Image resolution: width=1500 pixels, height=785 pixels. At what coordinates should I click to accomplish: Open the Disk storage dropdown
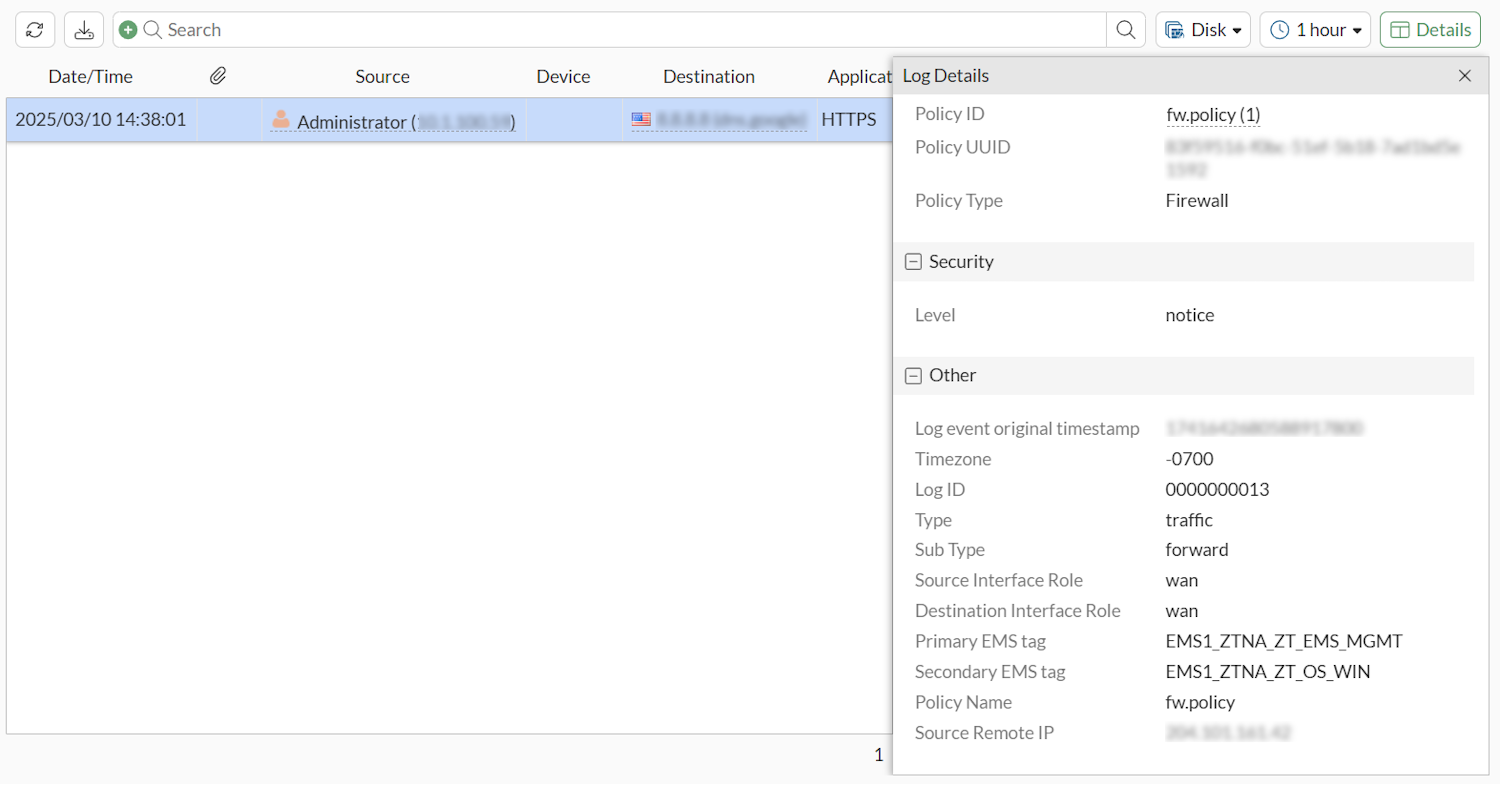click(x=1203, y=29)
